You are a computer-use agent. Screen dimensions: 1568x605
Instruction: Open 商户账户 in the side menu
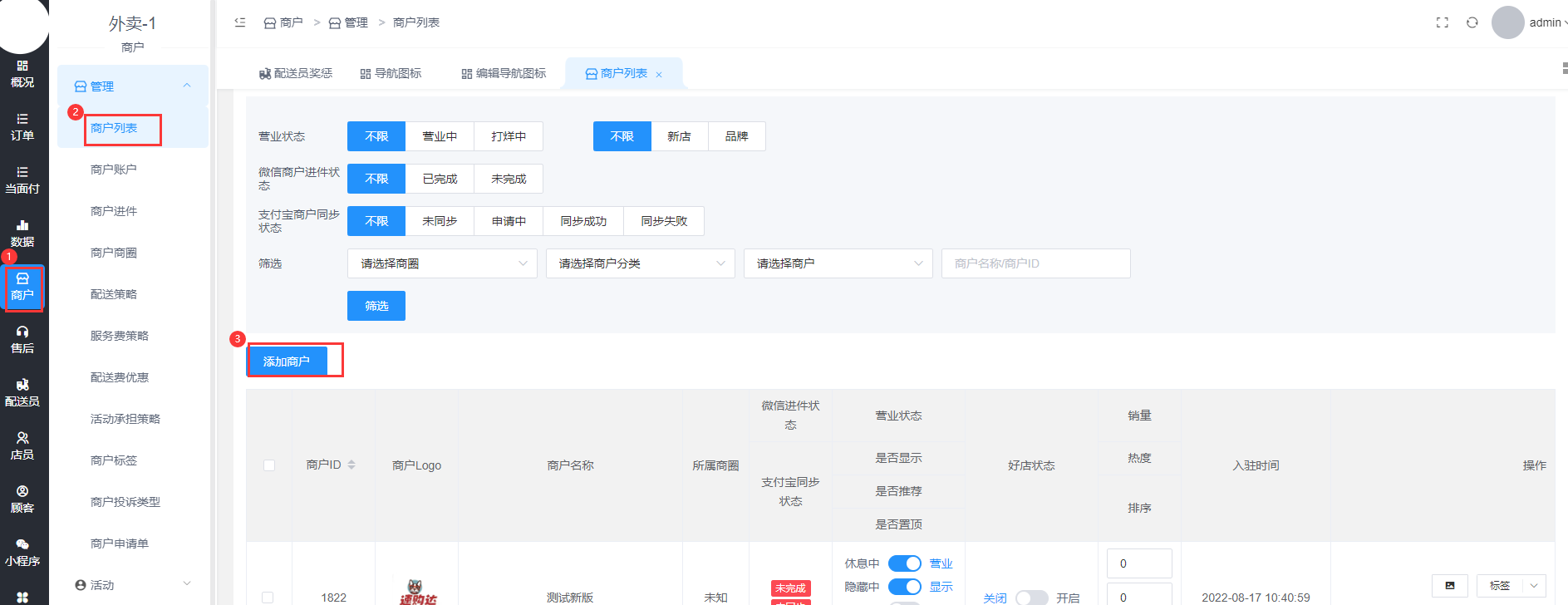[114, 170]
